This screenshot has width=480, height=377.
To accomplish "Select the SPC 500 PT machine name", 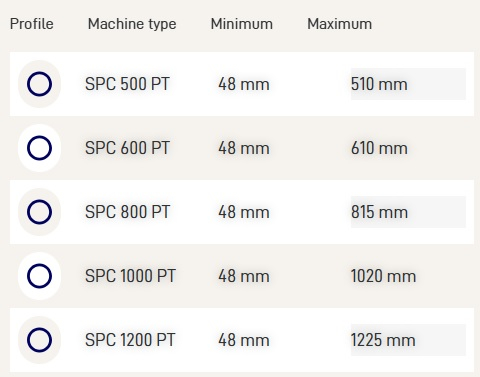I will tap(127, 84).
